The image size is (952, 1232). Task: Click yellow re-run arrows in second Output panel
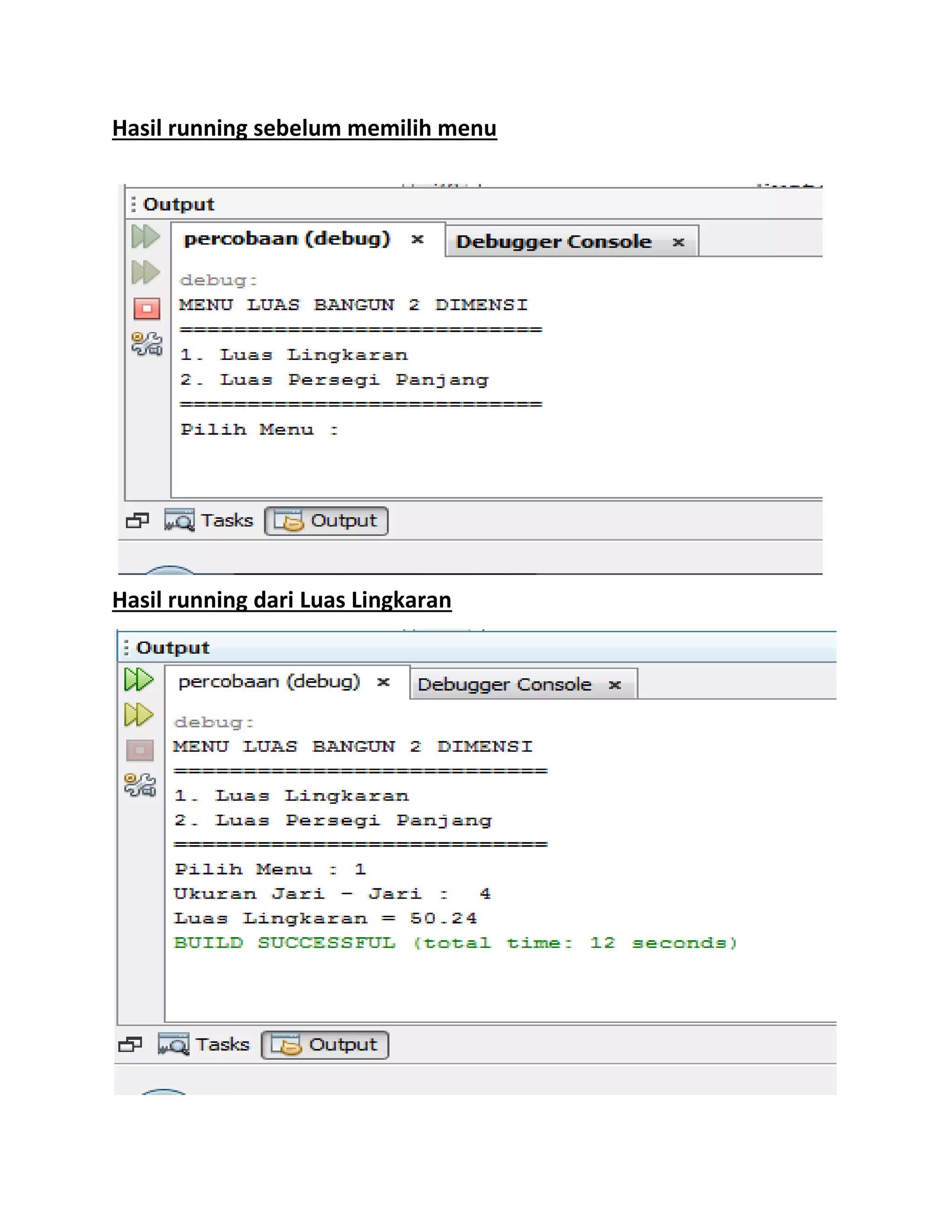(x=138, y=715)
